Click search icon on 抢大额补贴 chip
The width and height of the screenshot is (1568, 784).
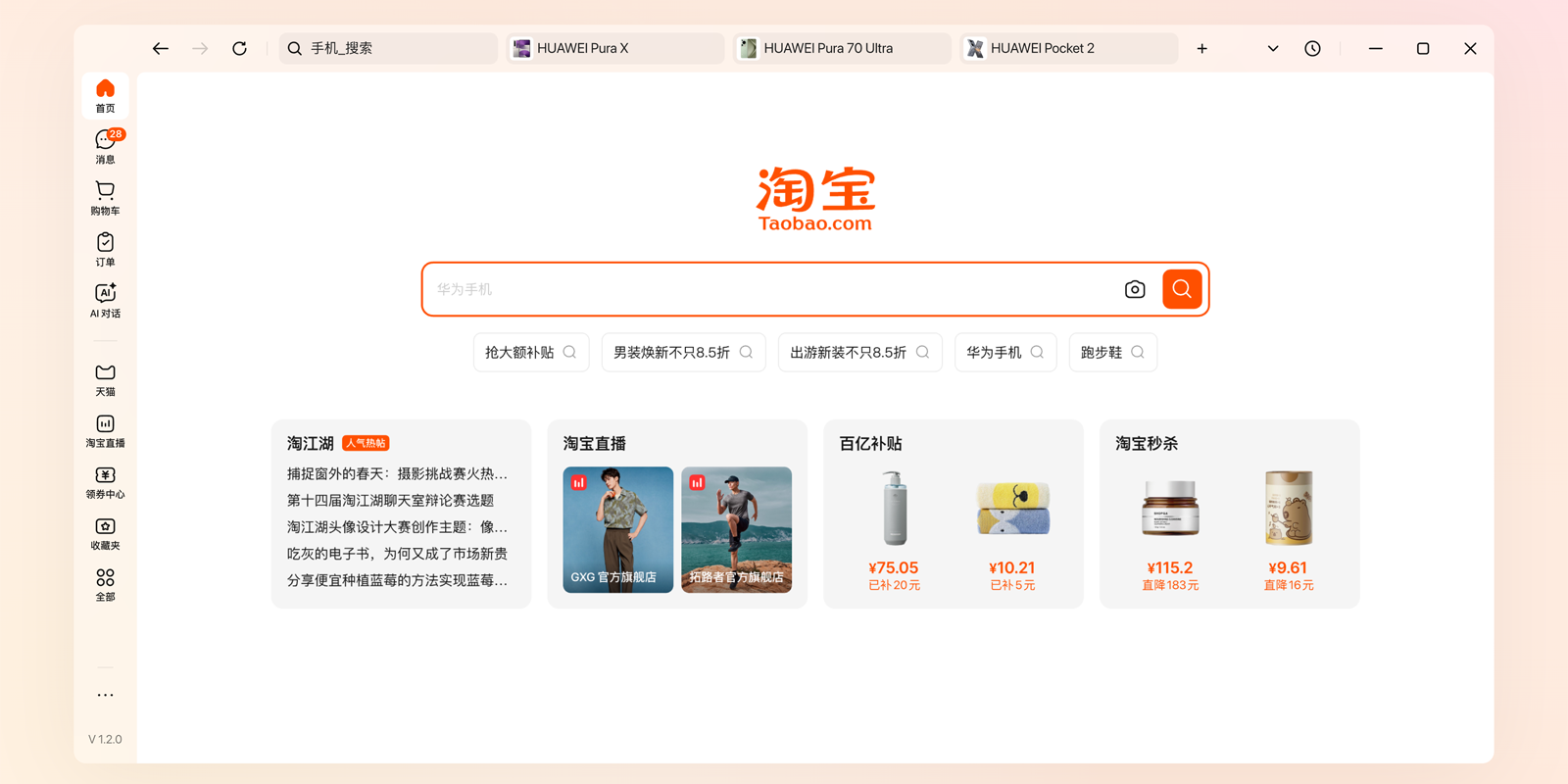569,352
